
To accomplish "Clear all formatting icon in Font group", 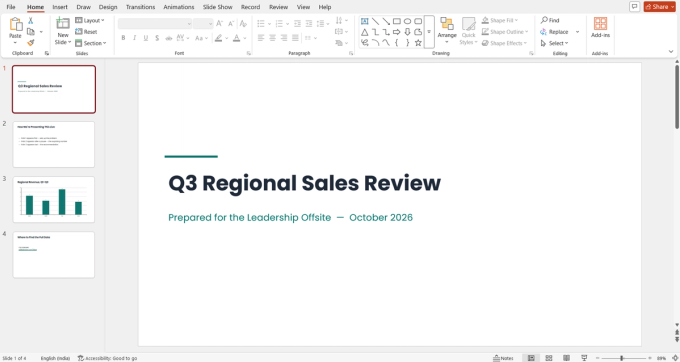I will [x=243, y=23].
